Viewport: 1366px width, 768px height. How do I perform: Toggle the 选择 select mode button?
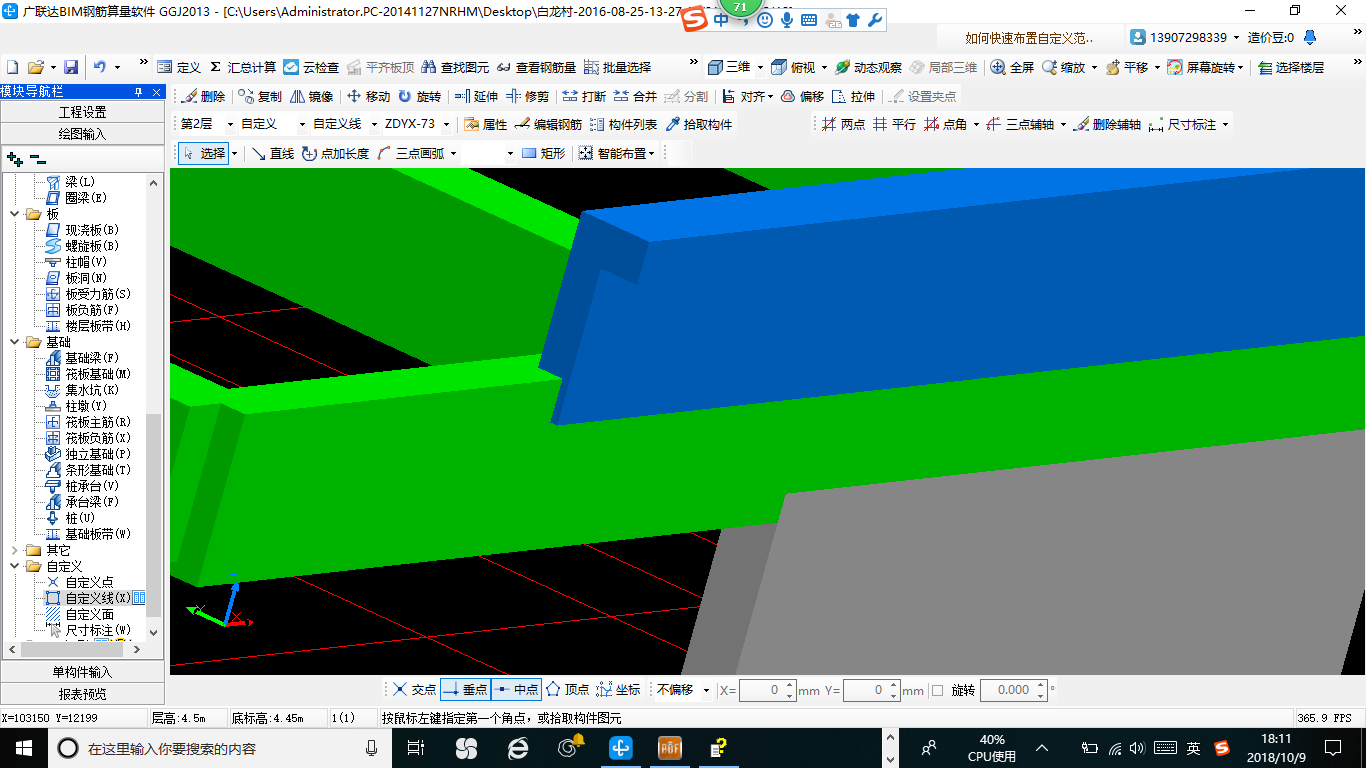205,153
